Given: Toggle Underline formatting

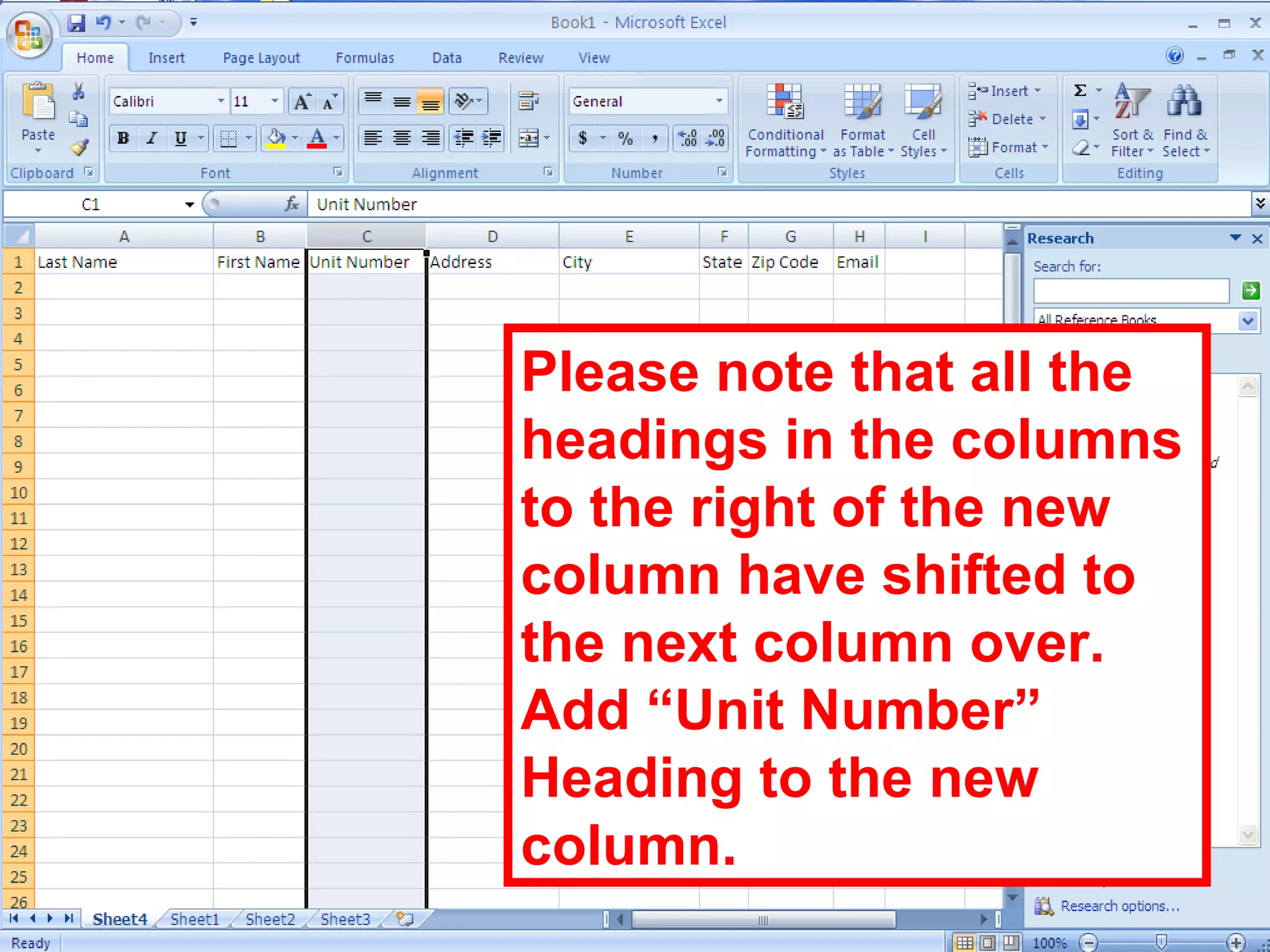Looking at the screenshot, I should pyautogui.click(x=180, y=138).
